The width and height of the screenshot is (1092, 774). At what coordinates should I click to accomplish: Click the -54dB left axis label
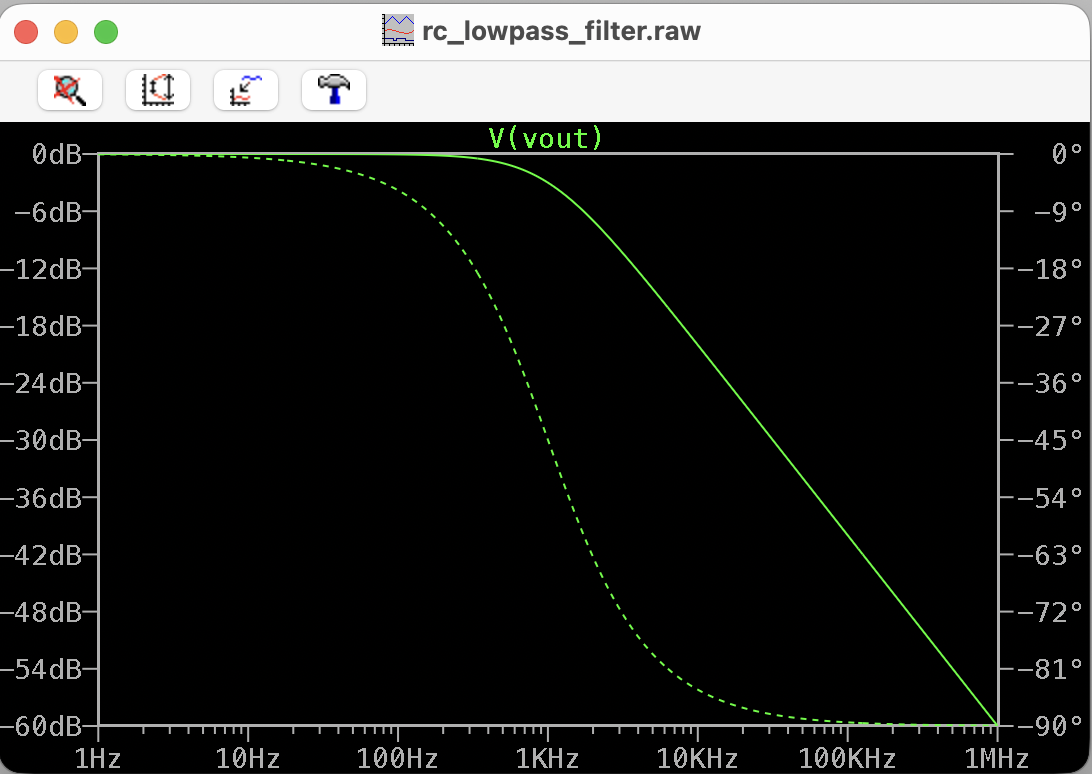(x=41, y=669)
